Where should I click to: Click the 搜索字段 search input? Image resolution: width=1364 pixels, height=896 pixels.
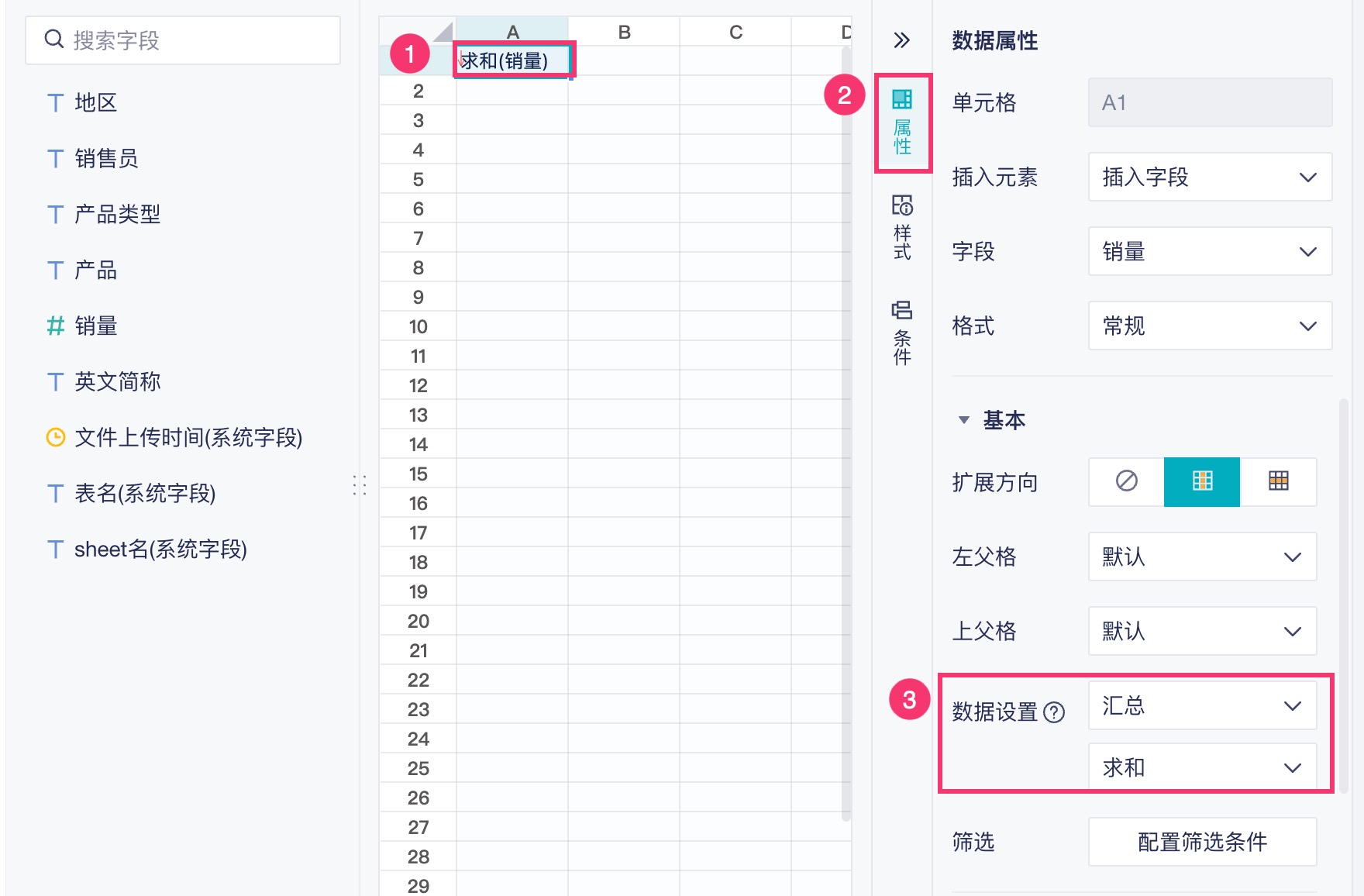click(194, 40)
